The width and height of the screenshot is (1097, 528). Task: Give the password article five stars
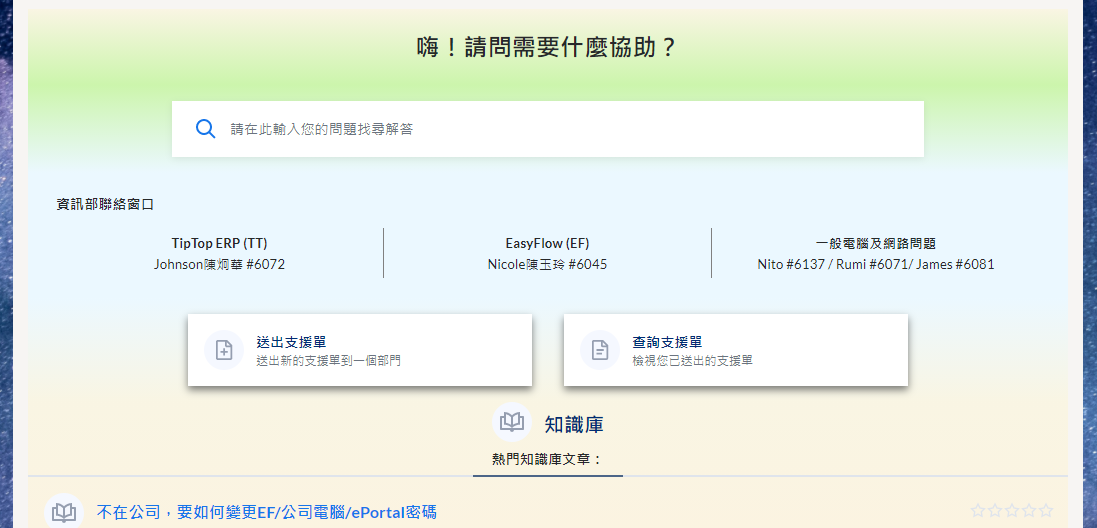click(1046, 511)
